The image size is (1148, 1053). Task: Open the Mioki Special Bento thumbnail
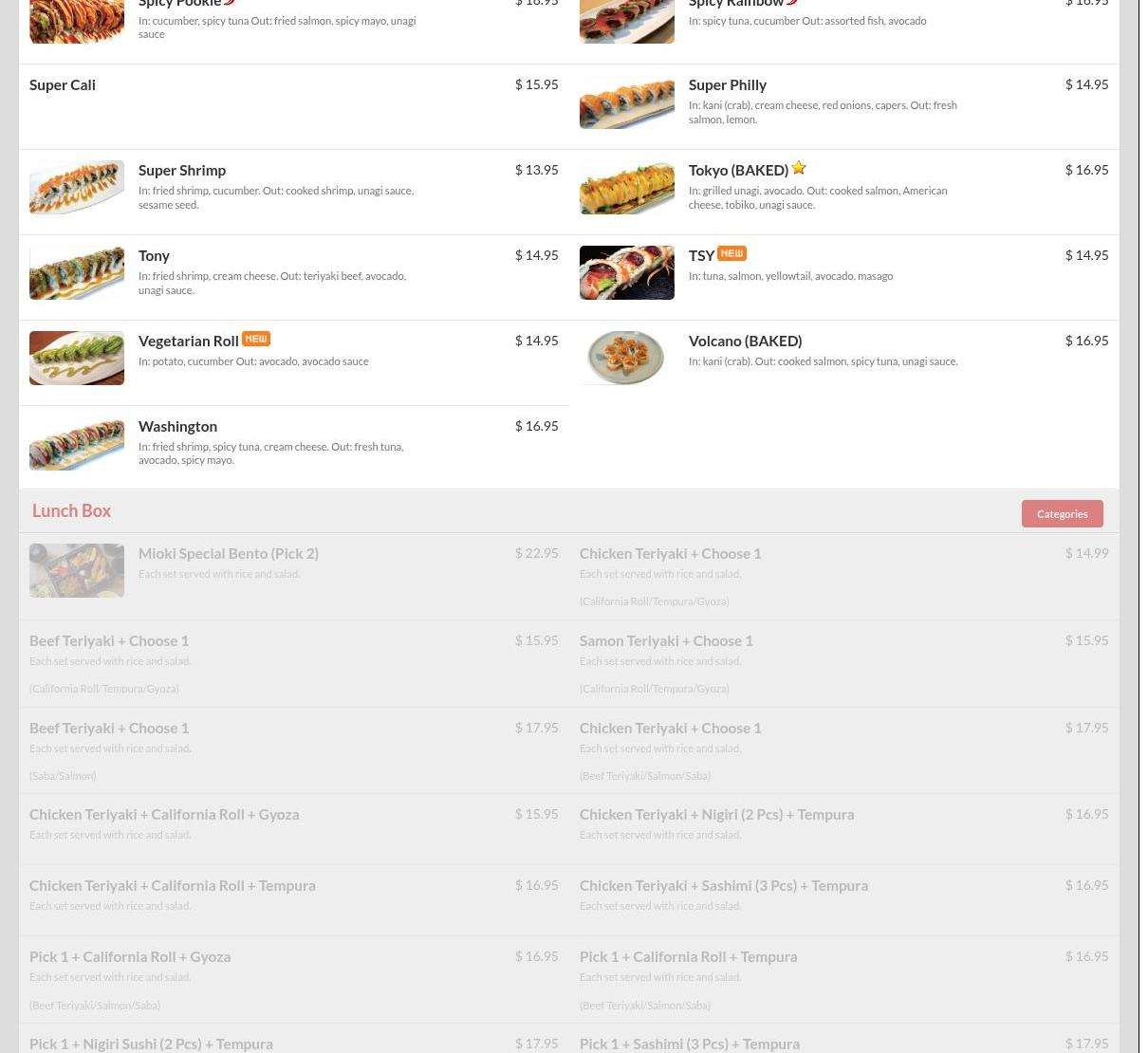[x=77, y=570]
